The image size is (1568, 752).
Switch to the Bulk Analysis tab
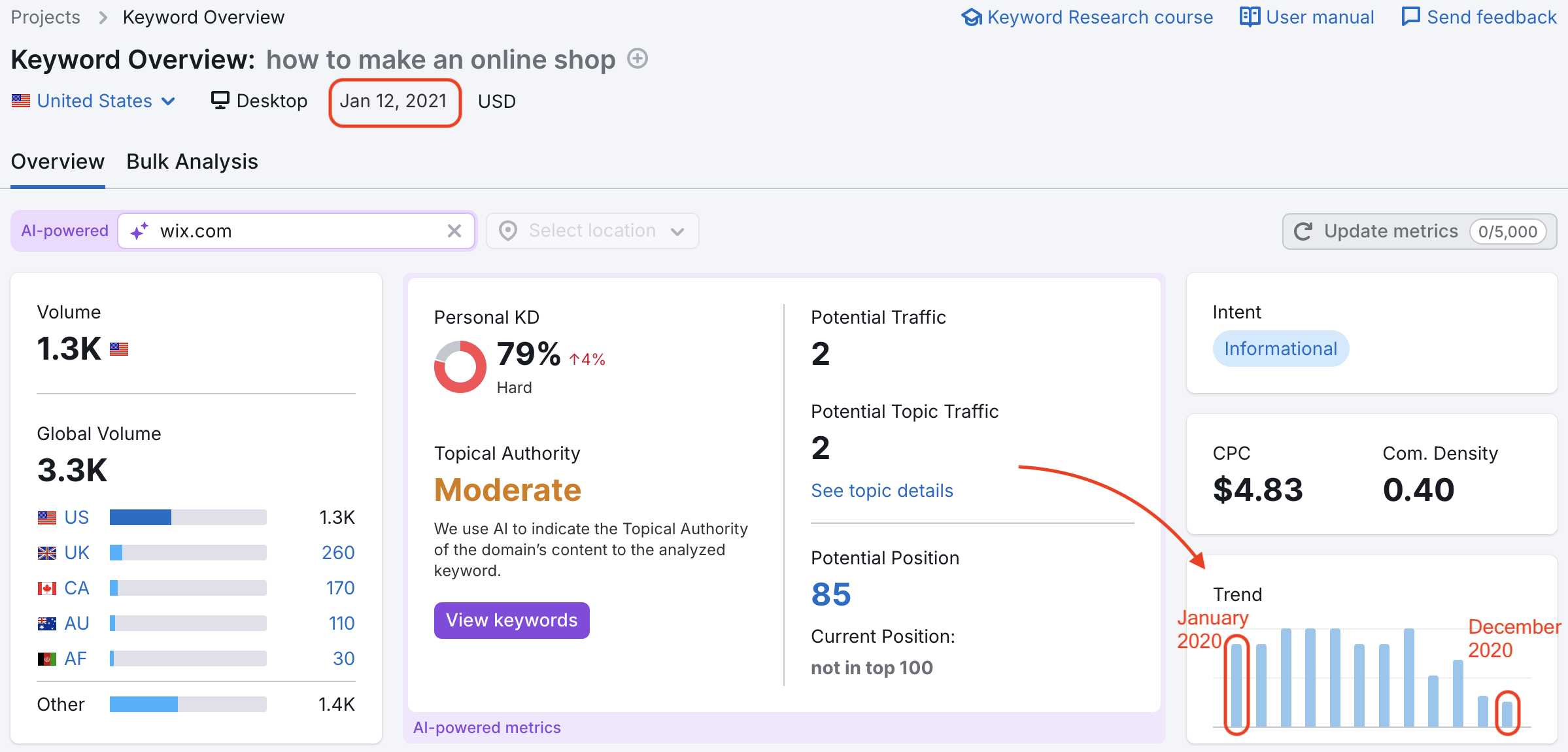[192, 162]
